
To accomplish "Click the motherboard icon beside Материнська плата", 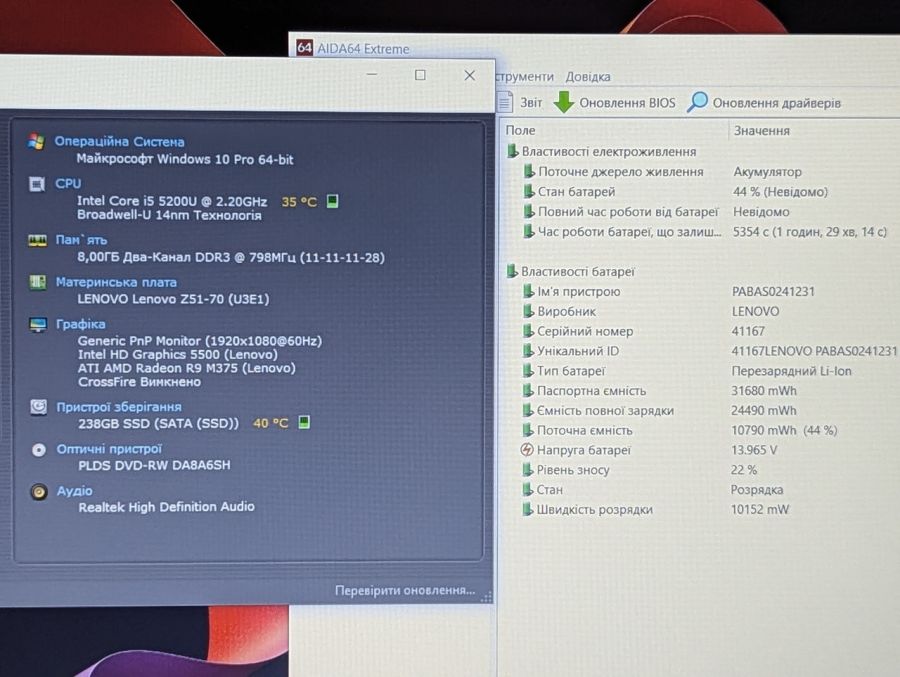I will (37, 282).
